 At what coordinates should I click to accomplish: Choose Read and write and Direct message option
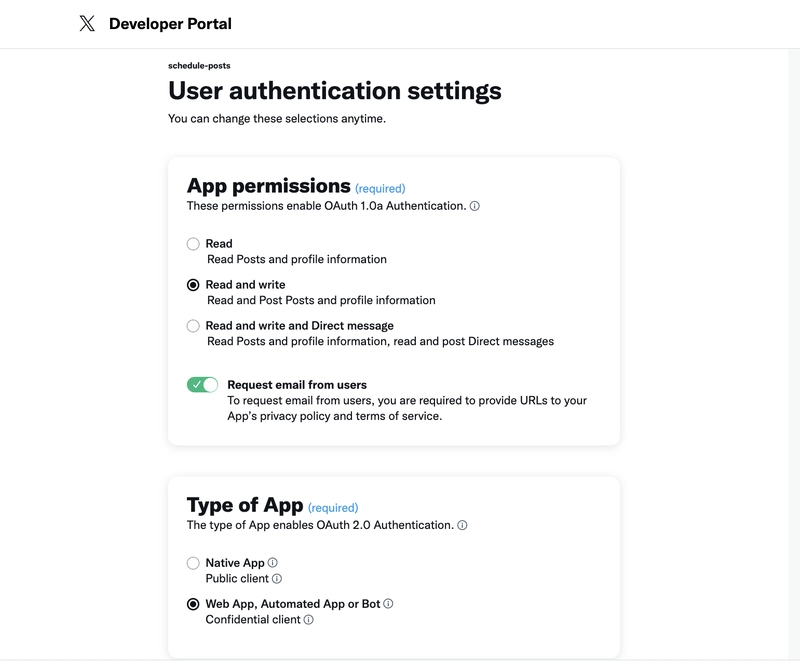[193, 326]
